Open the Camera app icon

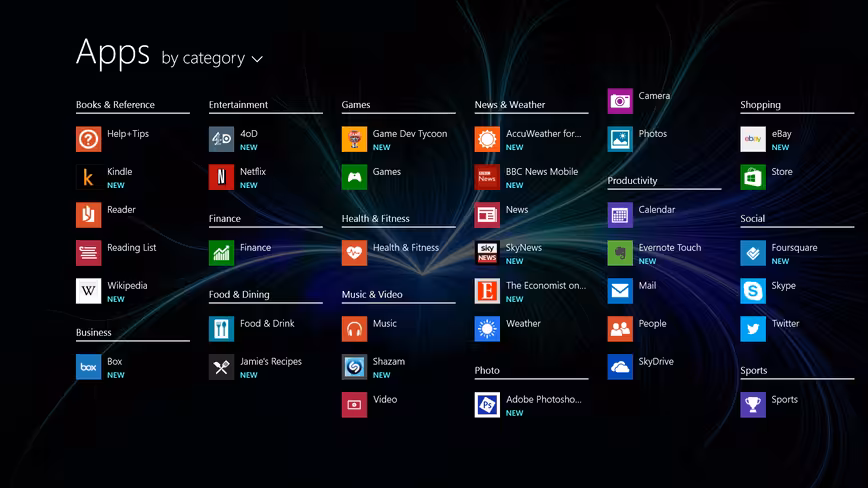pos(620,101)
